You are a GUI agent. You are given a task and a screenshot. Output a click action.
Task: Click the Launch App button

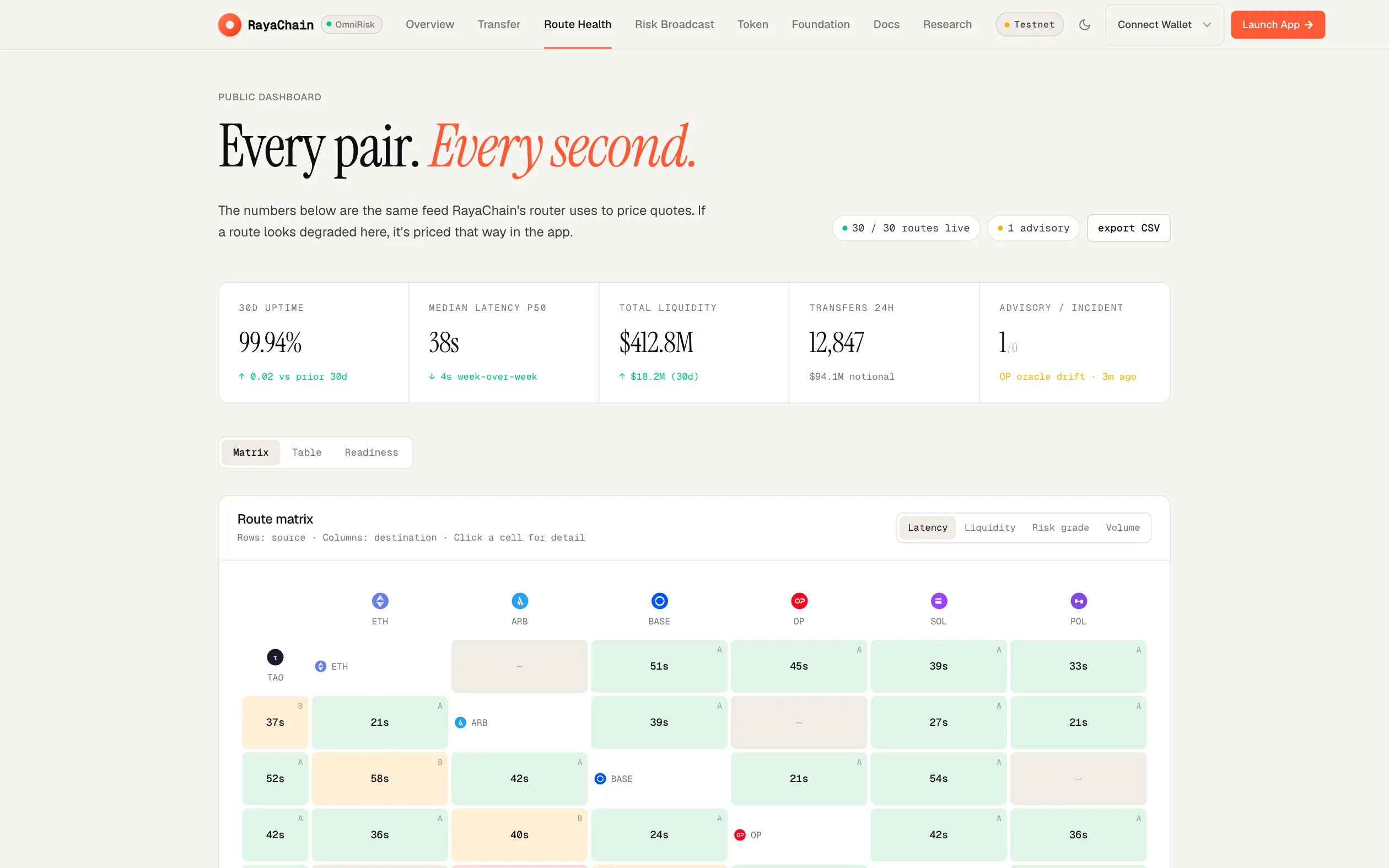coord(1278,25)
